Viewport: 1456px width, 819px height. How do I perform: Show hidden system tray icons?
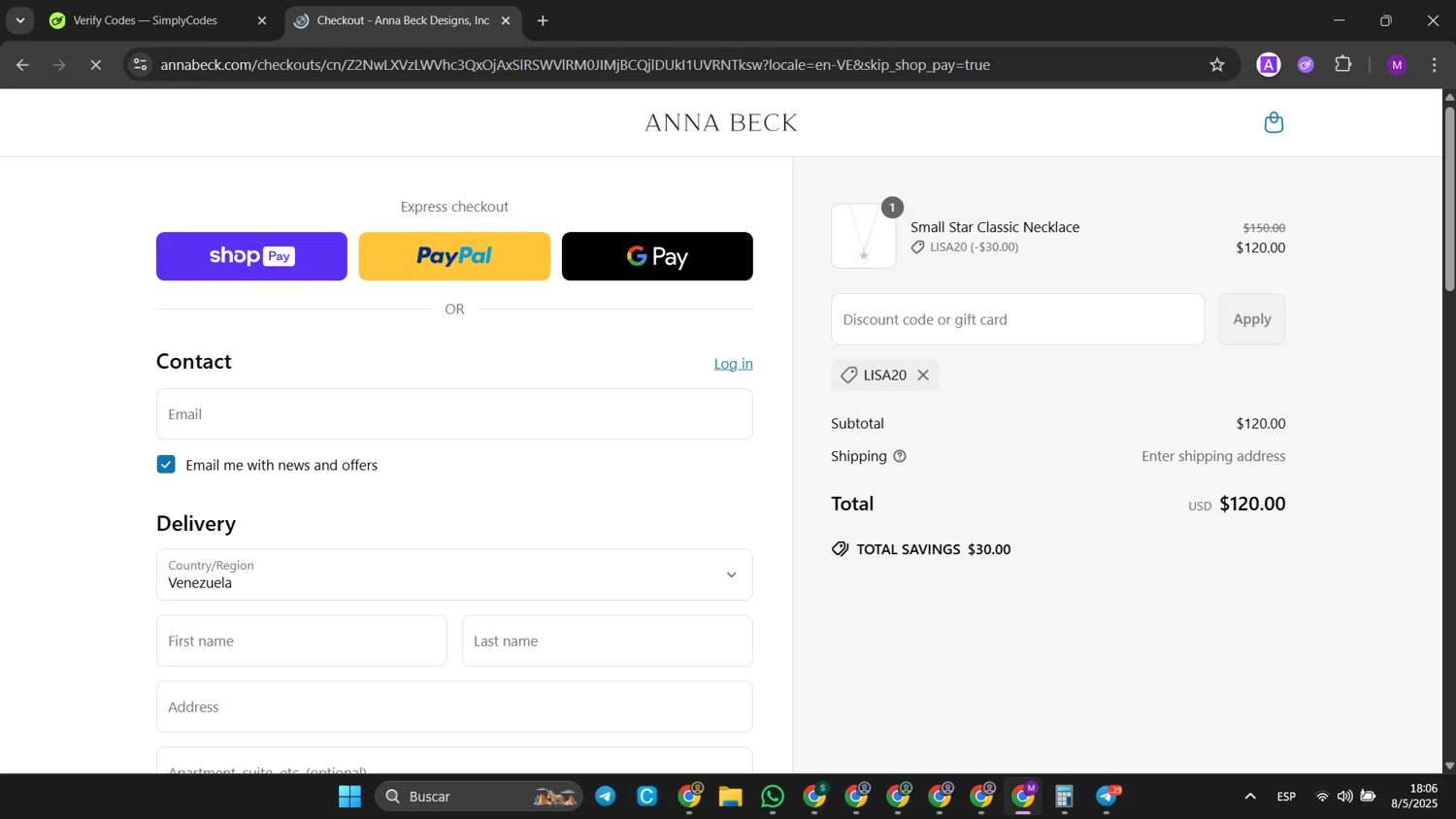(1250, 797)
